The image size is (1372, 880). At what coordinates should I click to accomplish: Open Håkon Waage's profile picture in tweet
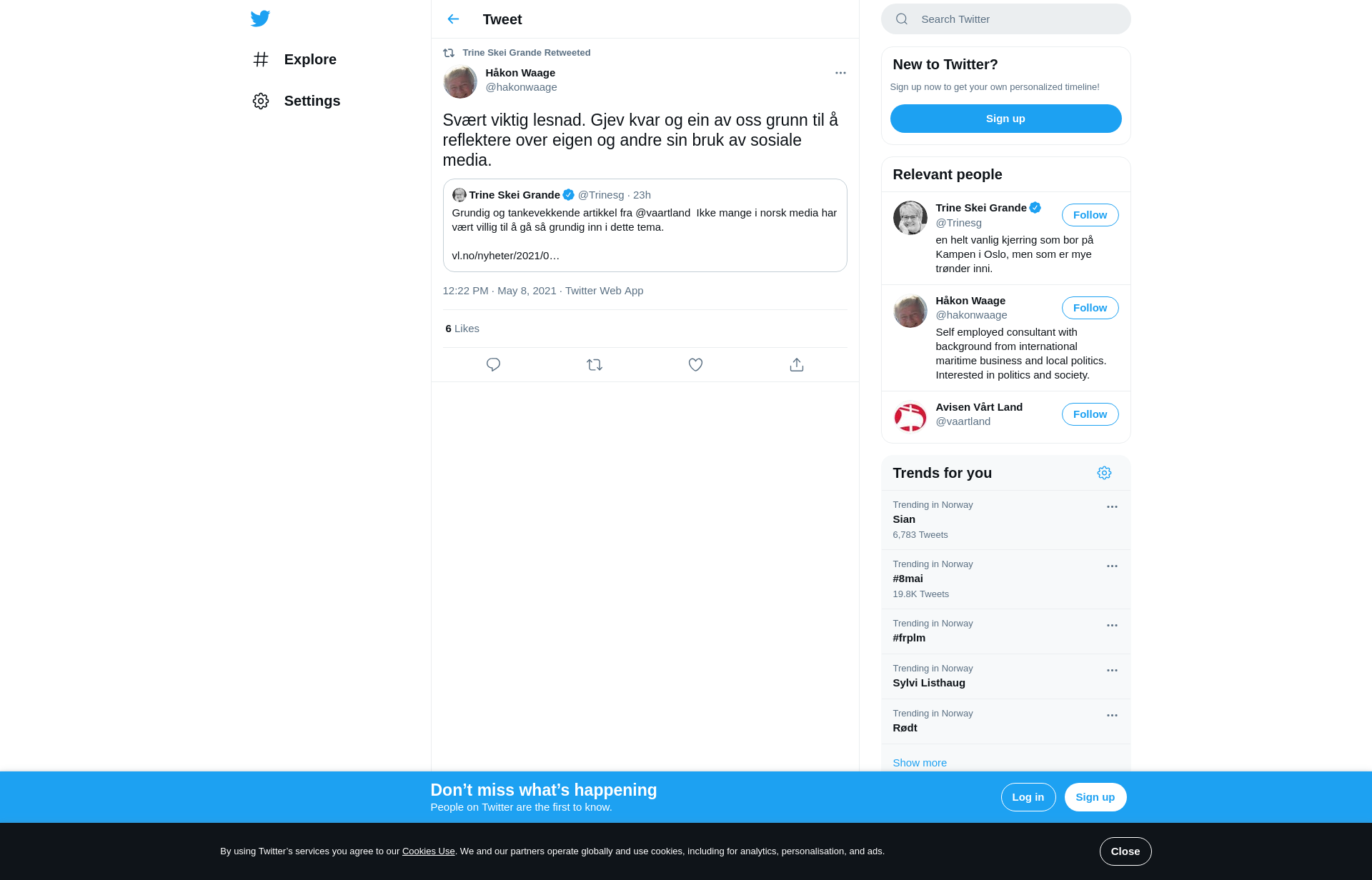click(460, 81)
